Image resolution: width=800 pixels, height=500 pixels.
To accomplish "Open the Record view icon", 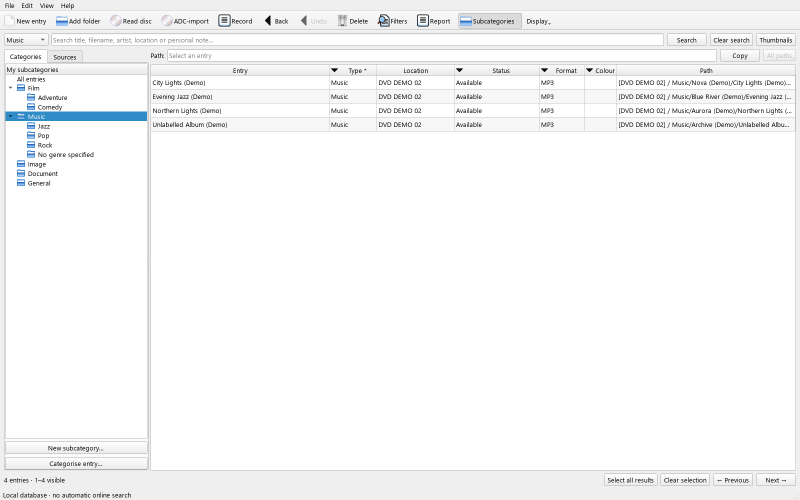I will click(224, 21).
